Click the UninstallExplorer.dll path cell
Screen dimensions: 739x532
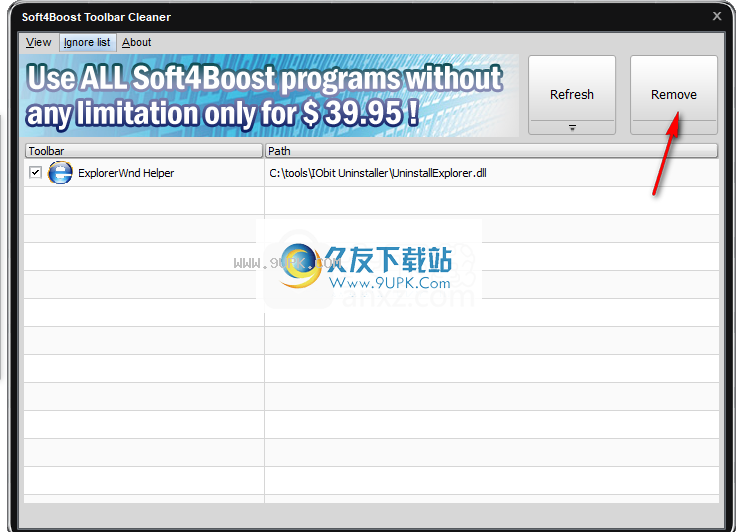point(492,173)
